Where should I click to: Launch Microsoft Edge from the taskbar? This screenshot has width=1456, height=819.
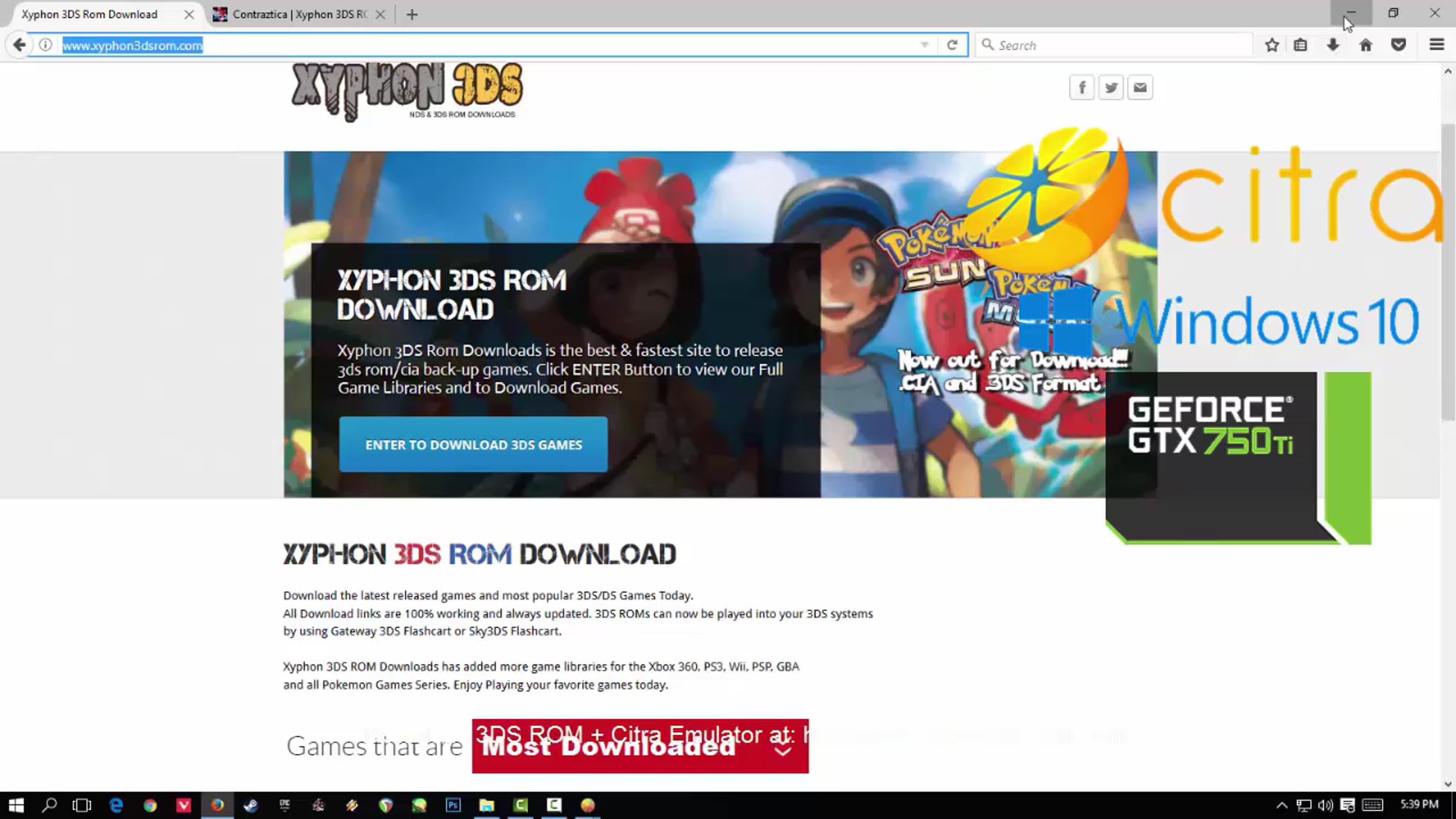pos(116,805)
